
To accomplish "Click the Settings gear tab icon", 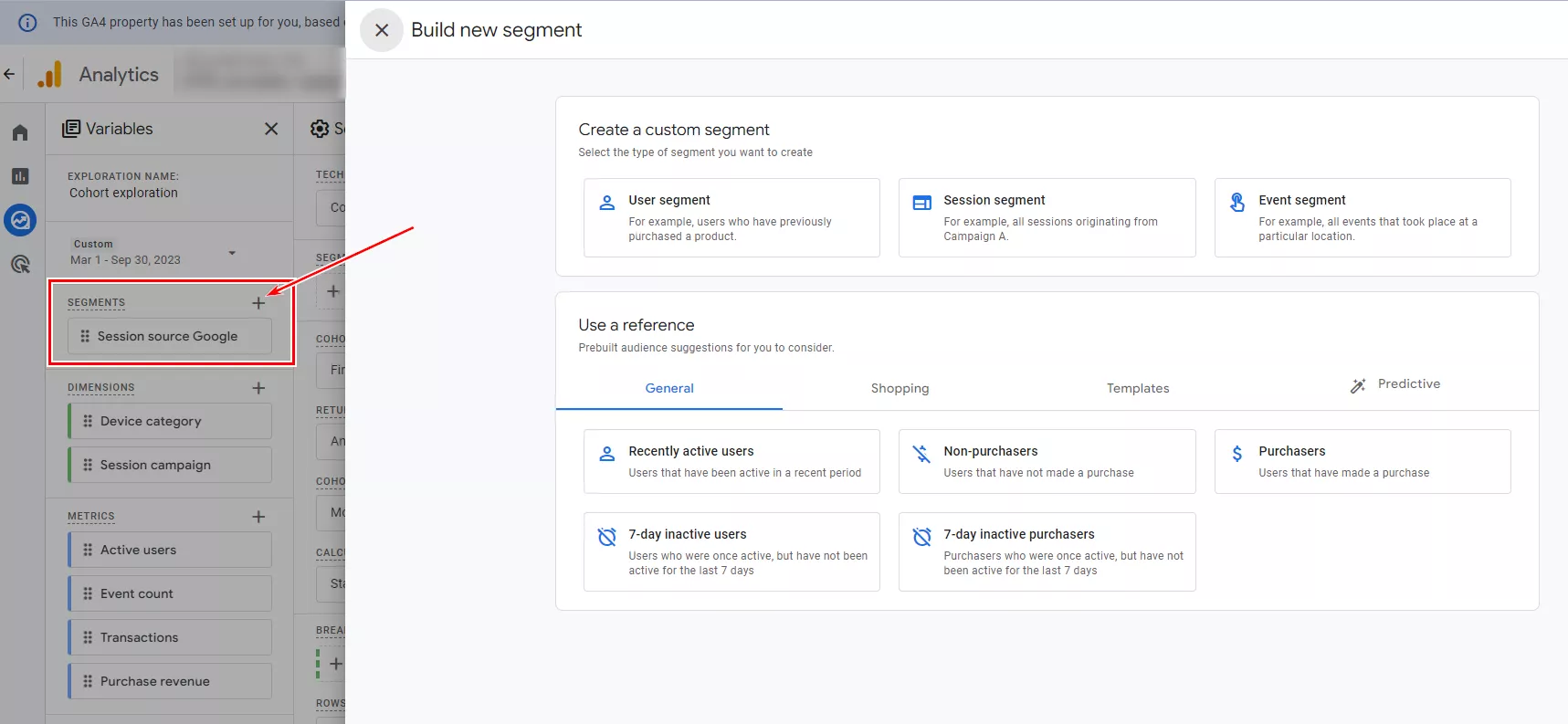I will click(x=320, y=129).
